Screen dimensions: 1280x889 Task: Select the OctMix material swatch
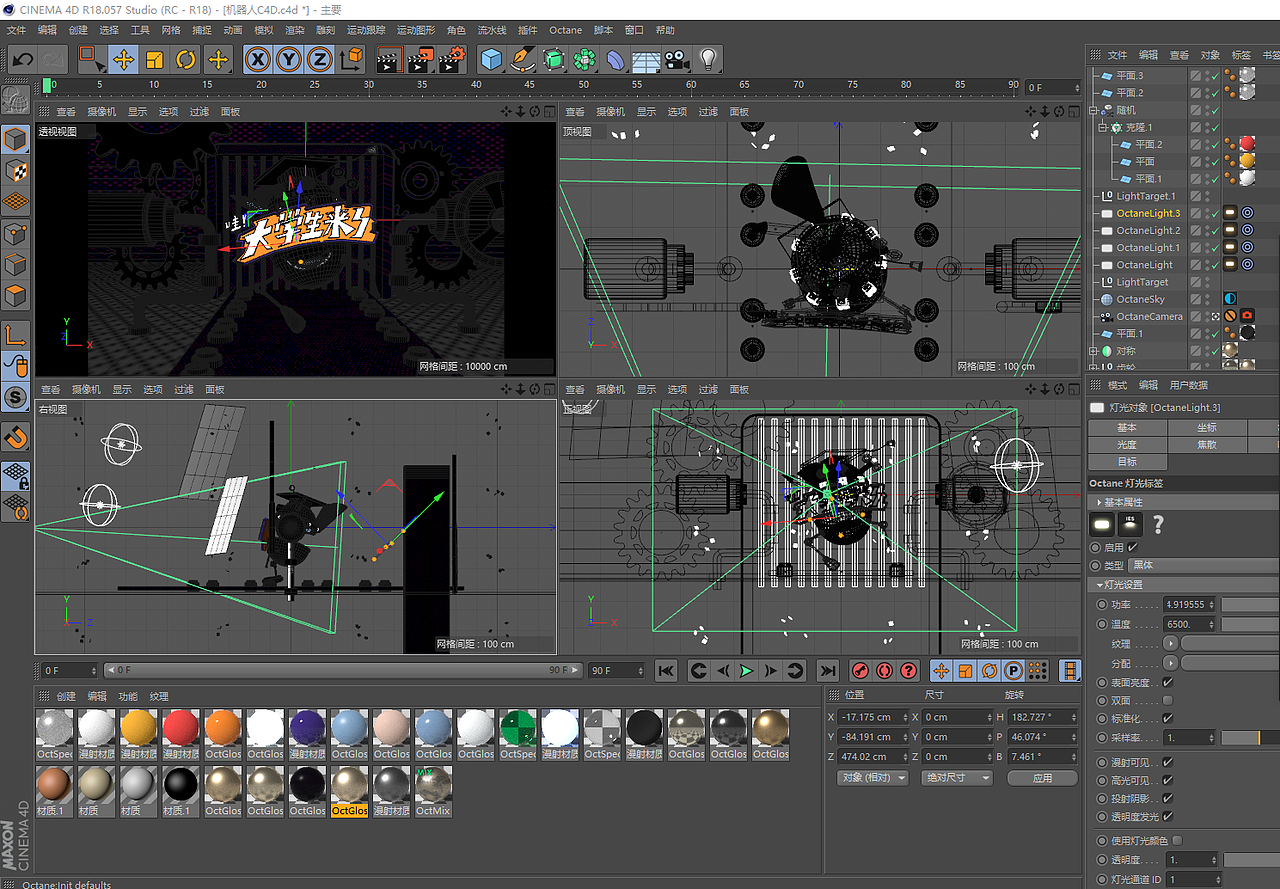point(433,790)
